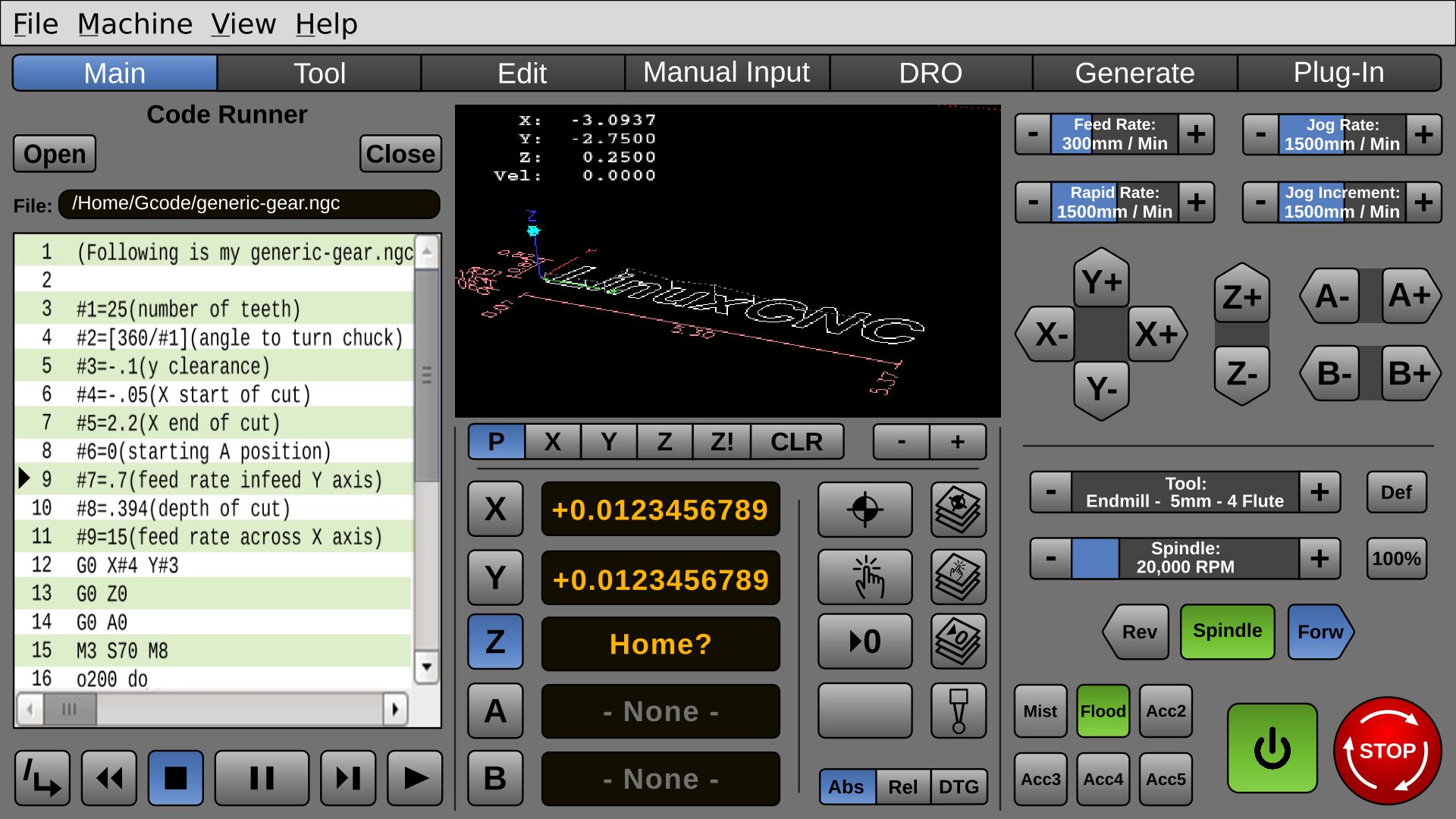The image size is (1456, 819).
Task: Pause the G-code program
Action: click(262, 778)
